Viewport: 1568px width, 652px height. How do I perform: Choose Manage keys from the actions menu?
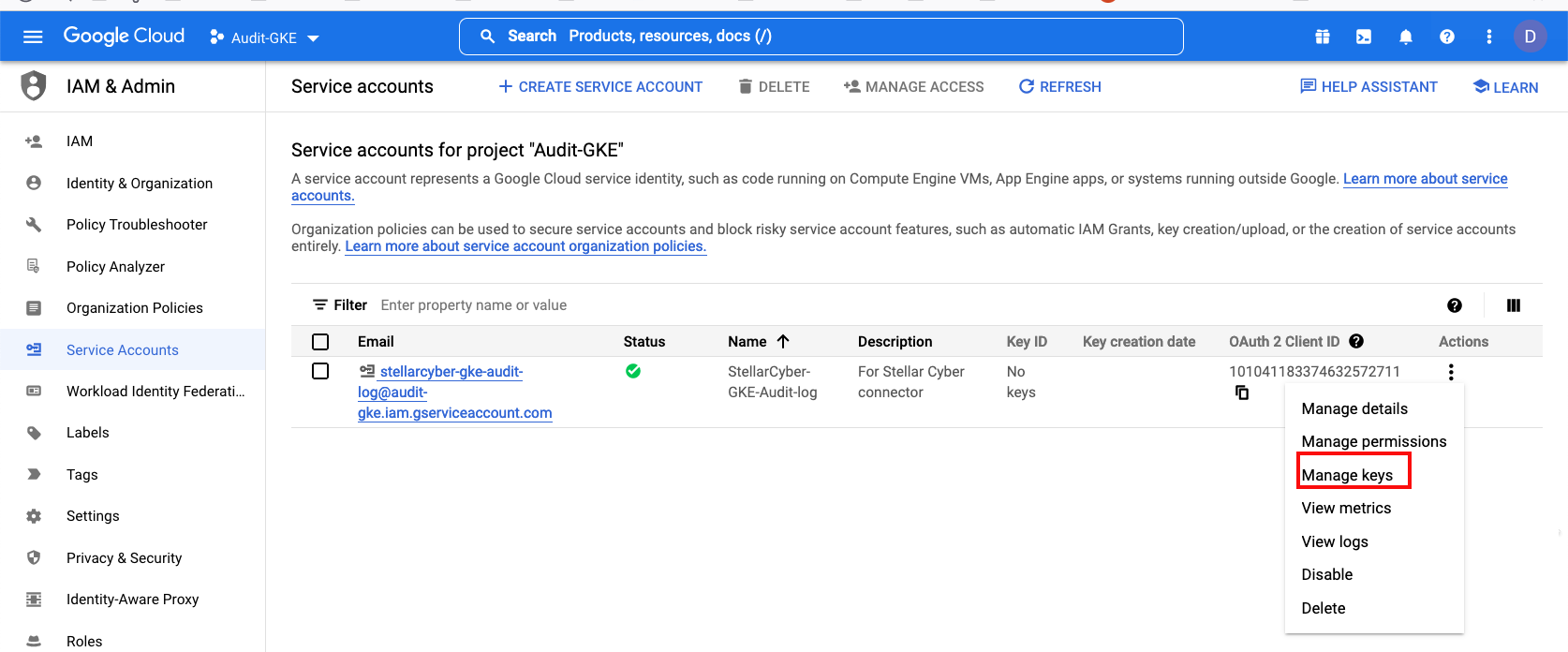coord(1347,475)
